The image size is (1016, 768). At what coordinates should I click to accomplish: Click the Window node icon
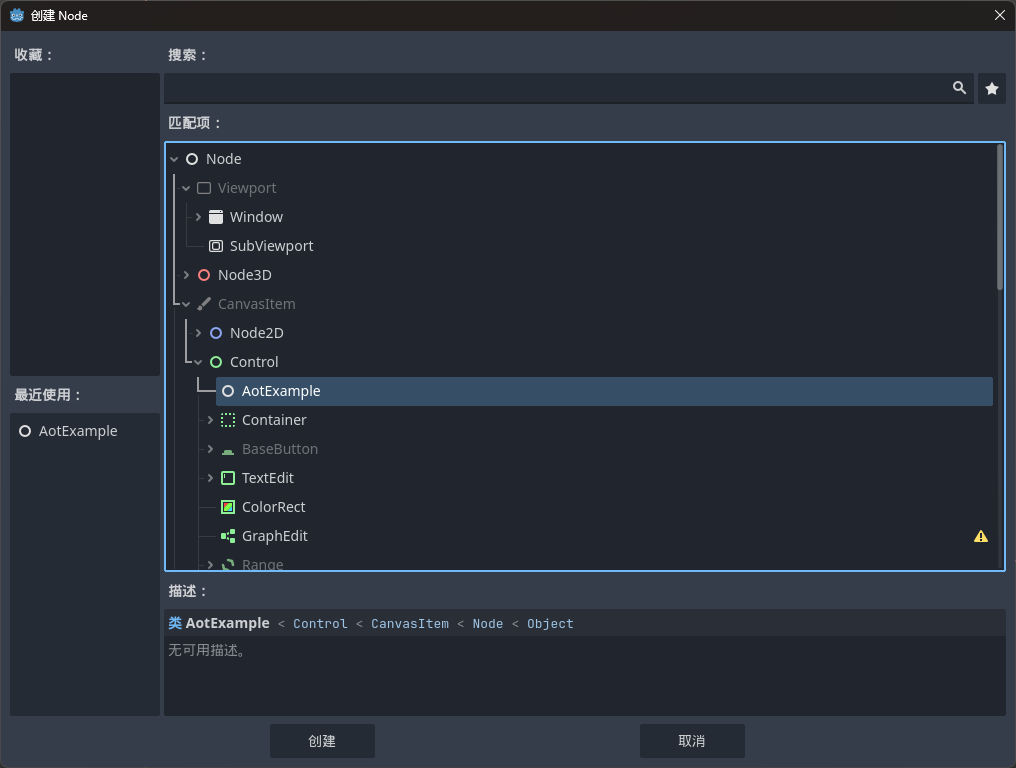(x=216, y=217)
